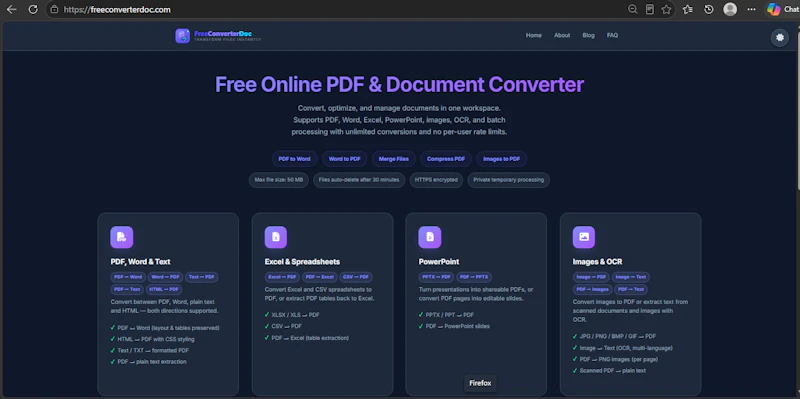Open the Blog nav link

(x=588, y=35)
